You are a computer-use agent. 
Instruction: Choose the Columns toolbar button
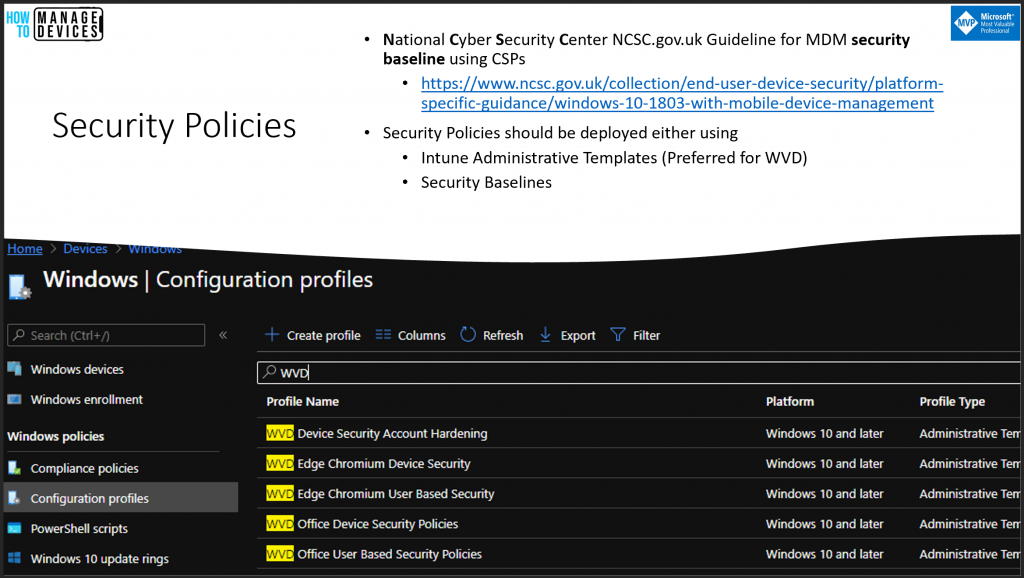[411, 335]
